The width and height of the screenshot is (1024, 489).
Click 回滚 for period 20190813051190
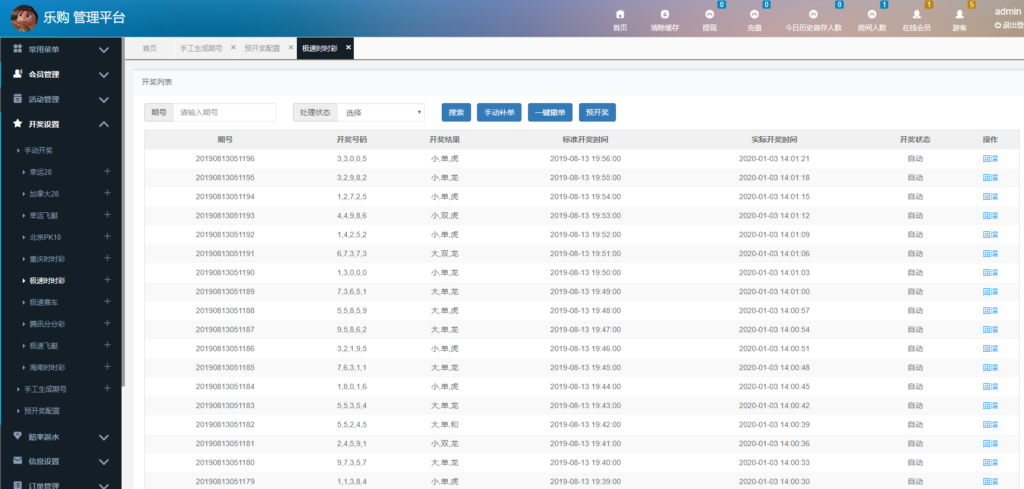coord(990,272)
